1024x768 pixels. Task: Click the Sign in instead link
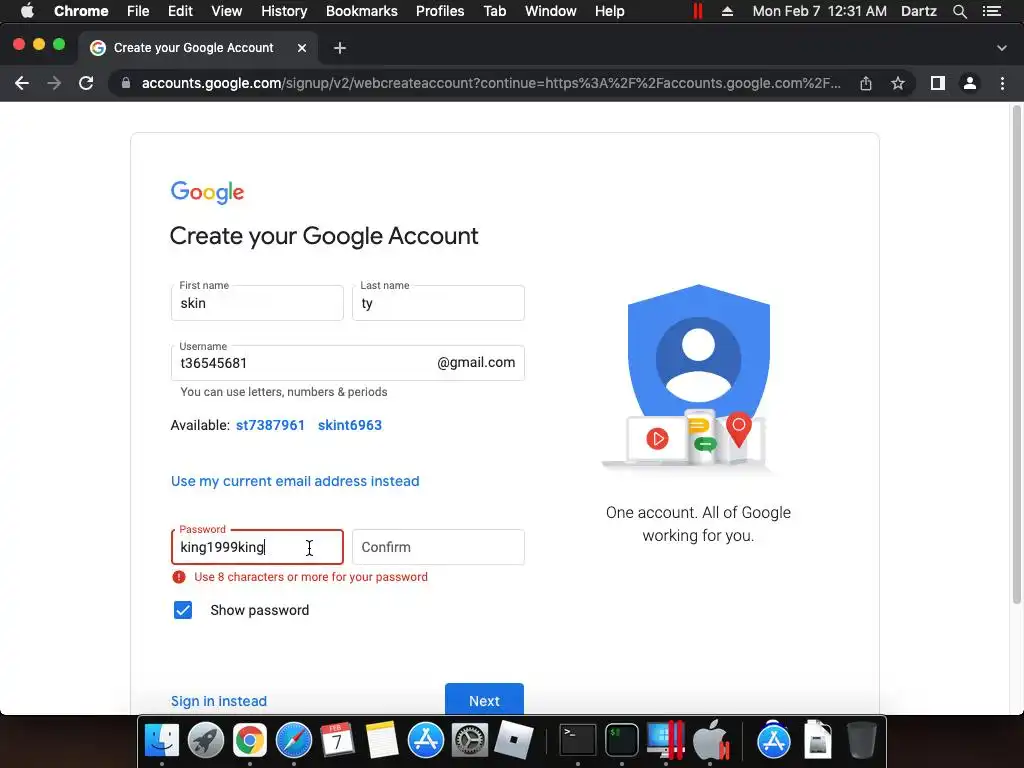pos(219,701)
